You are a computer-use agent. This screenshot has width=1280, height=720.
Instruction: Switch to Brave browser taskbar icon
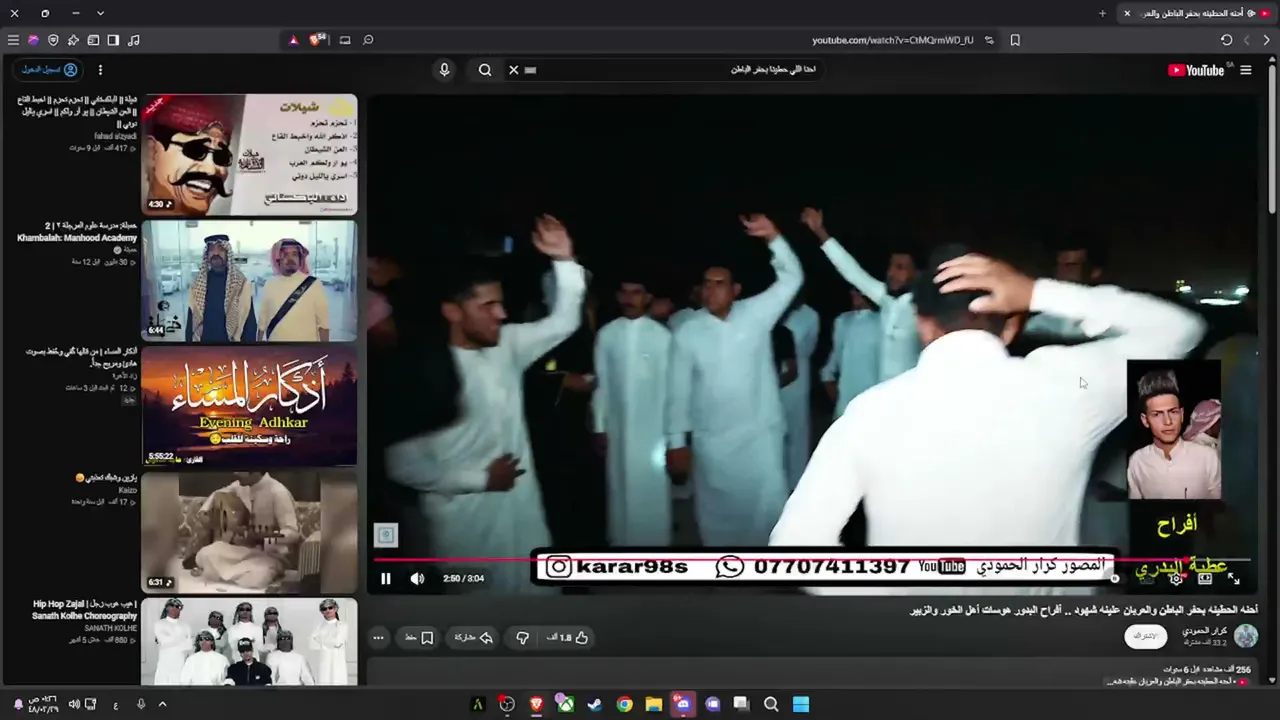[x=536, y=704]
